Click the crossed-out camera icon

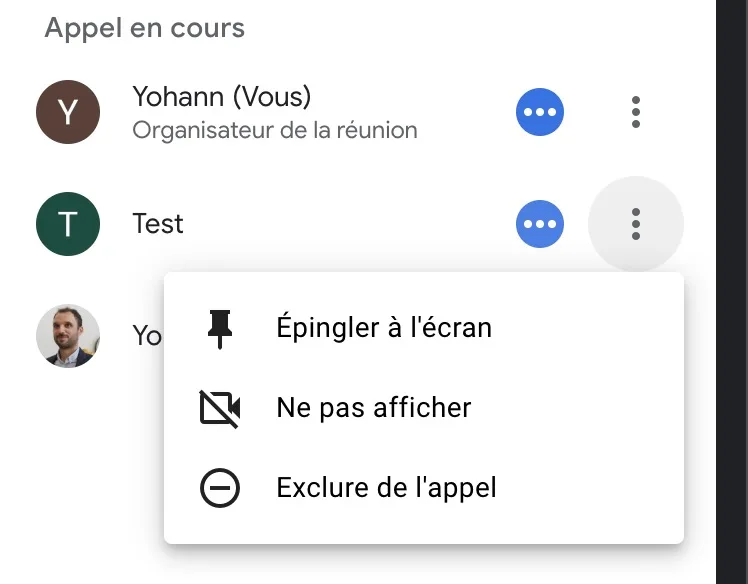220,408
